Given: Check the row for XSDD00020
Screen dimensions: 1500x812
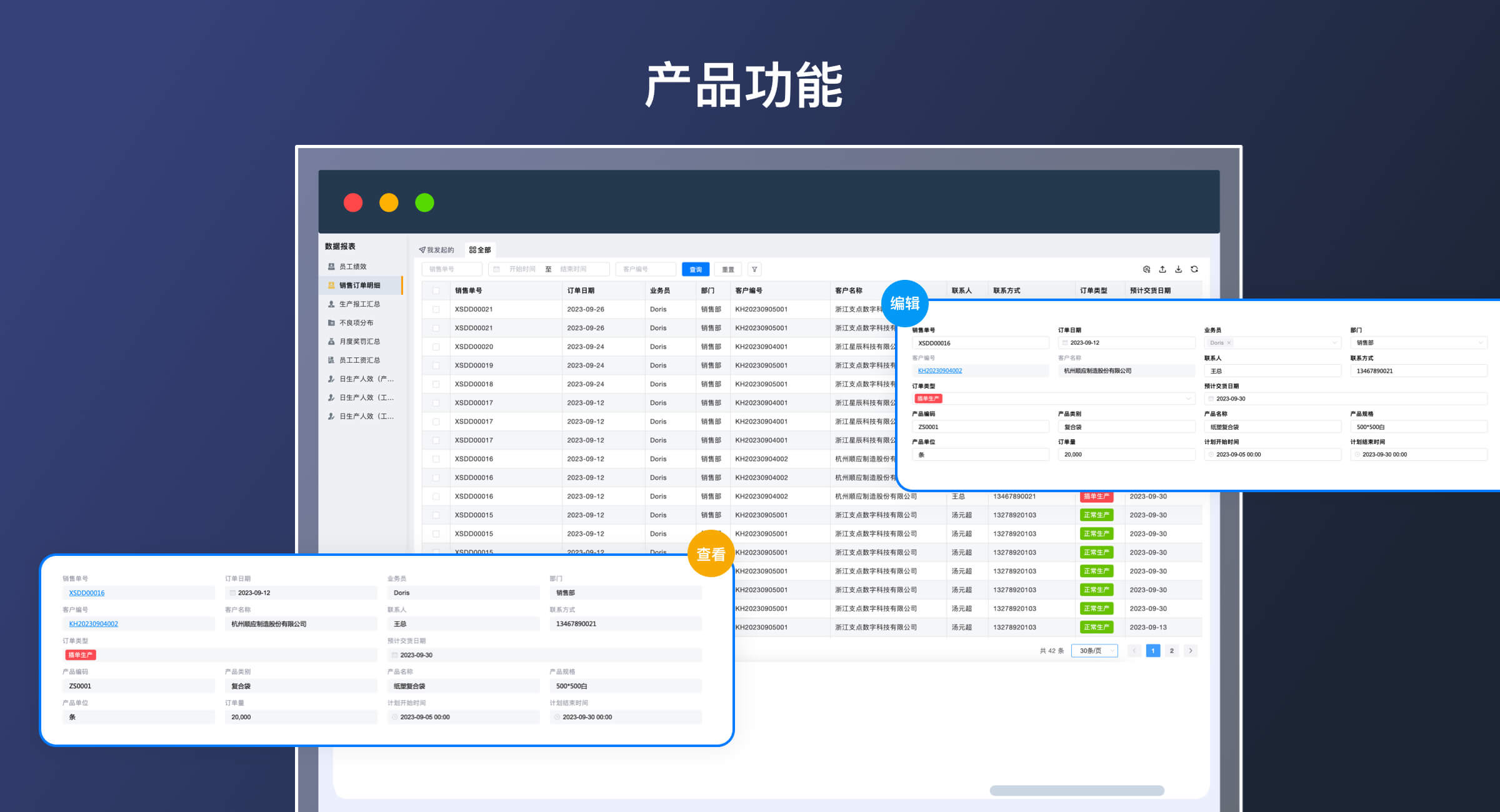Looking at the screenshot, I should click(436, 347).
